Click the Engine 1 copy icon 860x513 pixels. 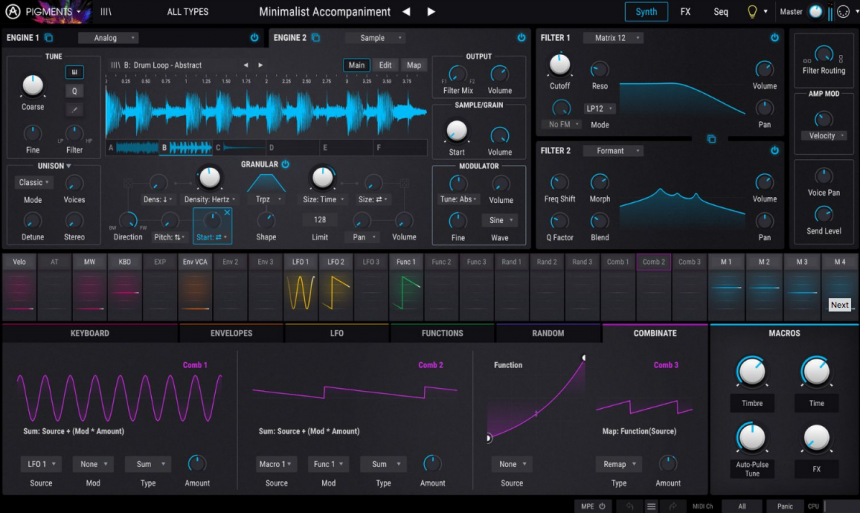pos(49,38)
